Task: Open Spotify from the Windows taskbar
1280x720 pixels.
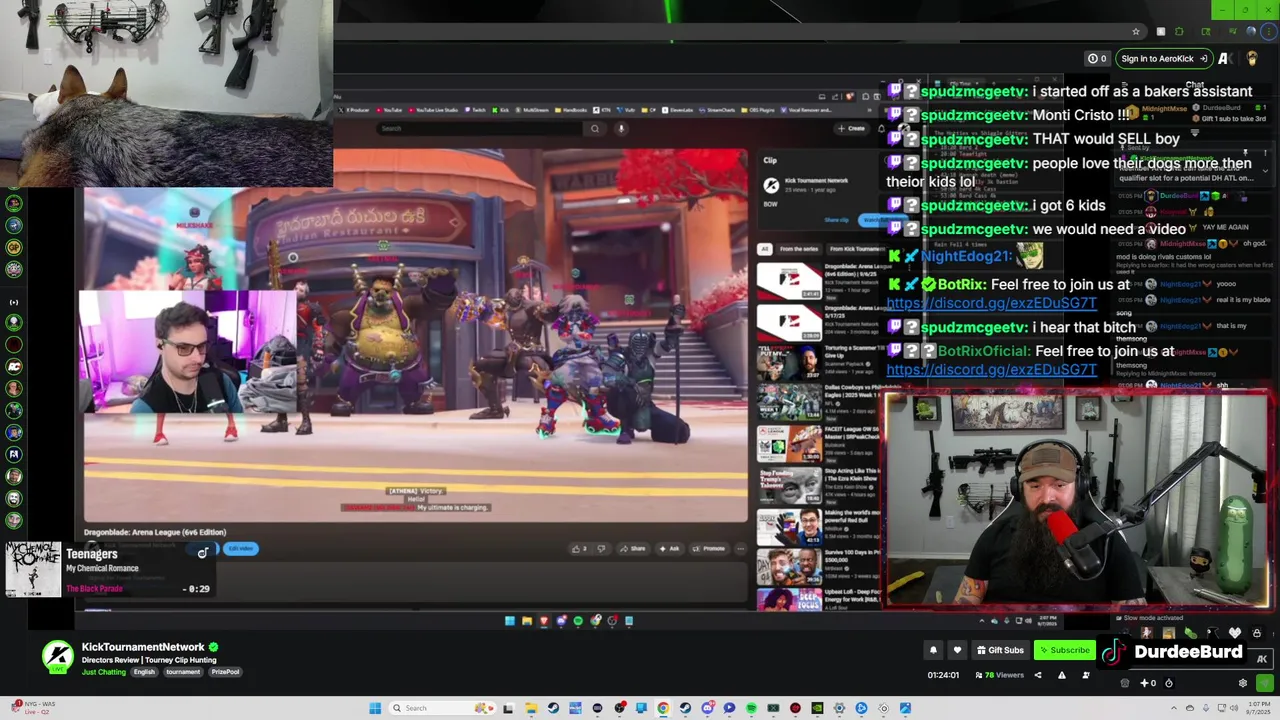Action: click(x=751, y=708)
